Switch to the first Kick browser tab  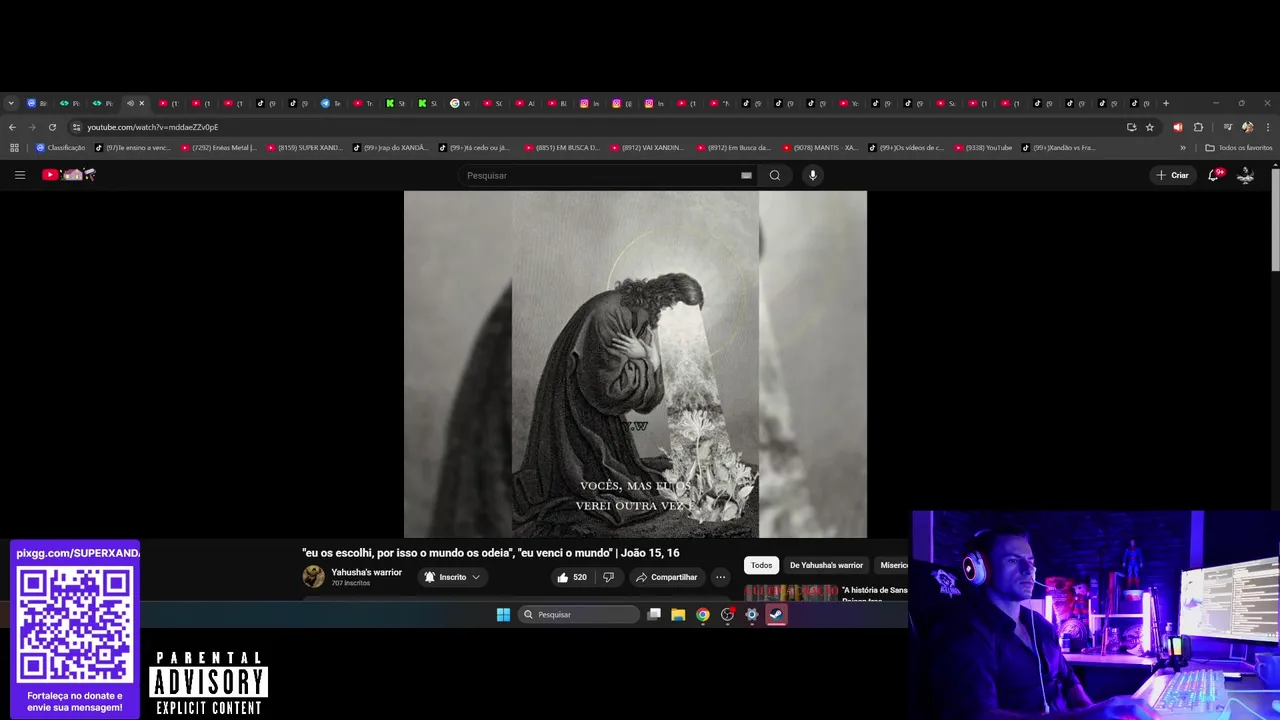tap(395, 103)
